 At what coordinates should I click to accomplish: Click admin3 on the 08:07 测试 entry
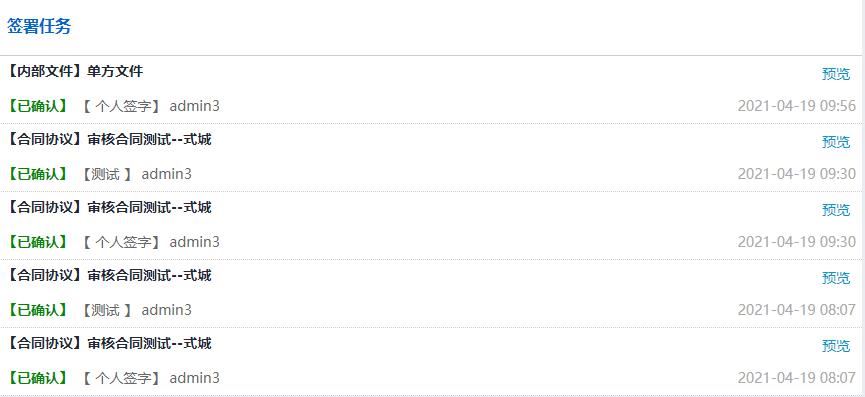[167, 310]
